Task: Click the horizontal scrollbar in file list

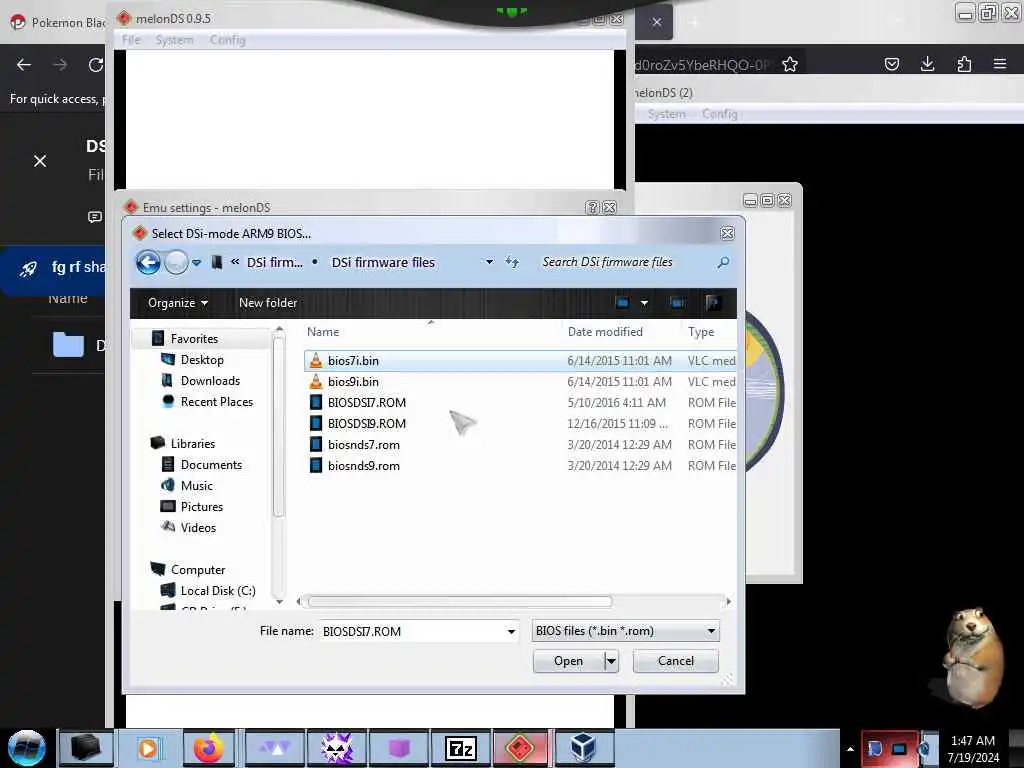Action: [x=460, y=601]
